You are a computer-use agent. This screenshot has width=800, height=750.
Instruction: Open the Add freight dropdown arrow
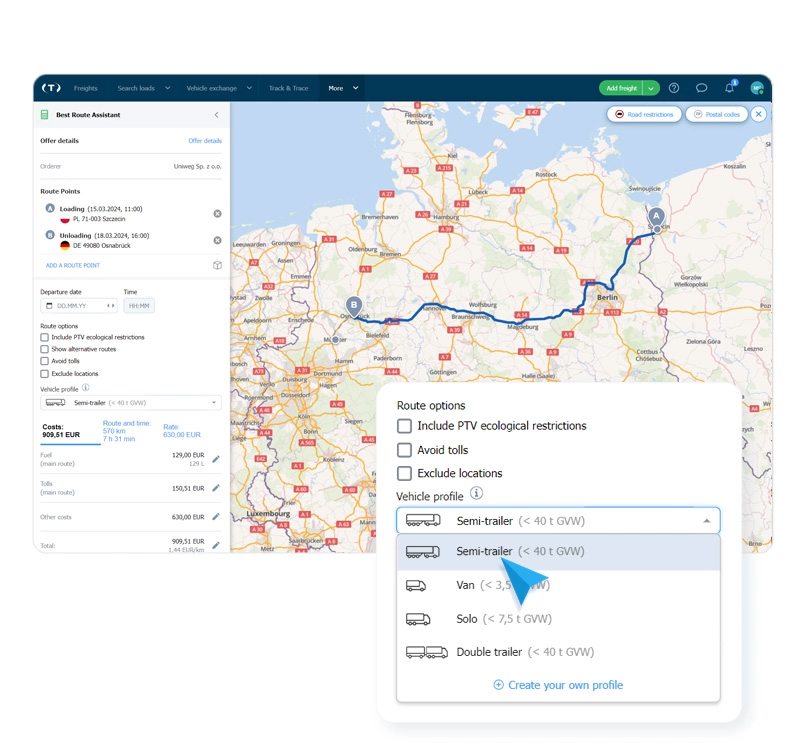(651, 88)
